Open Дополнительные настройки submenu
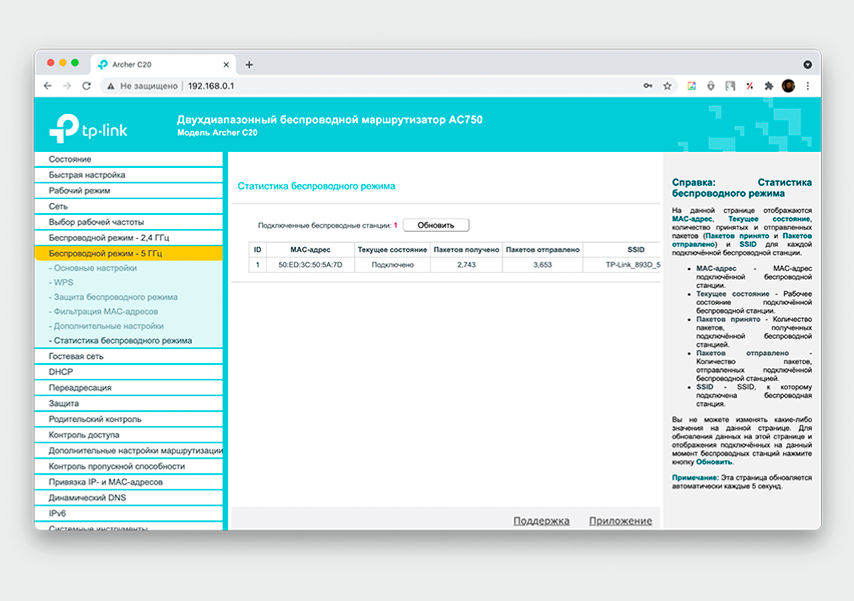 106,326
